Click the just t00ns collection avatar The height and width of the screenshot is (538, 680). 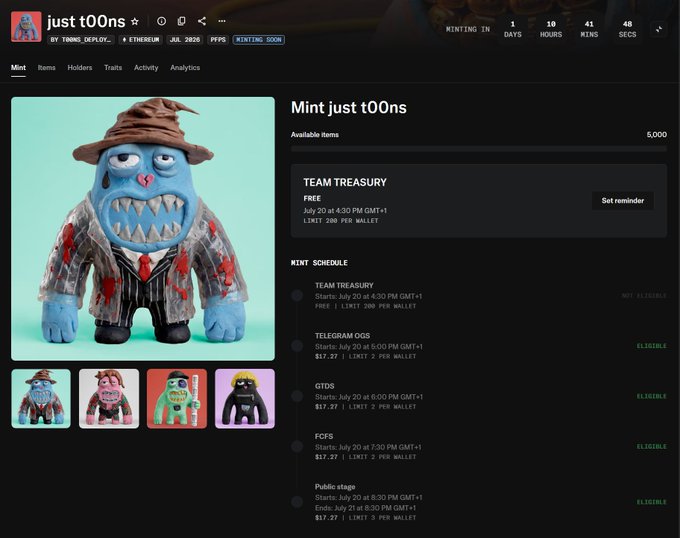(26, 27)
